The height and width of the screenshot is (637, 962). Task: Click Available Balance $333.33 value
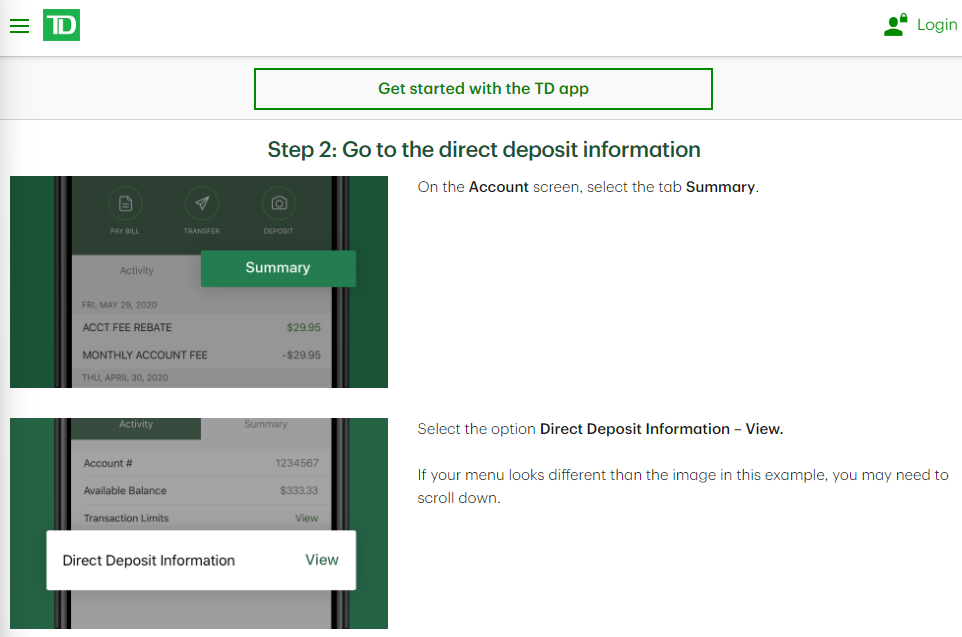pos(299,490)
